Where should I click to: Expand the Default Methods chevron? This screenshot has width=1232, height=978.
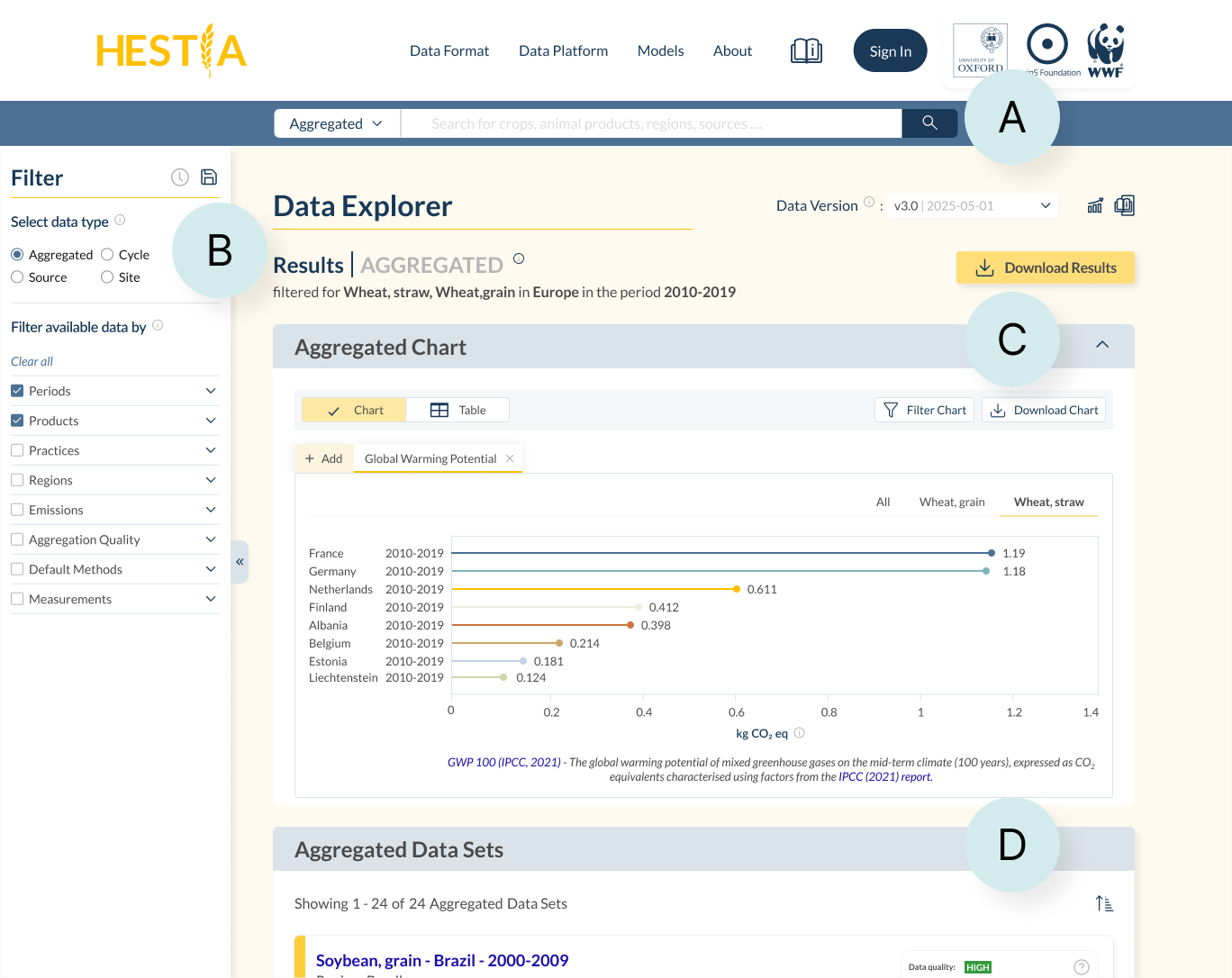211,569
